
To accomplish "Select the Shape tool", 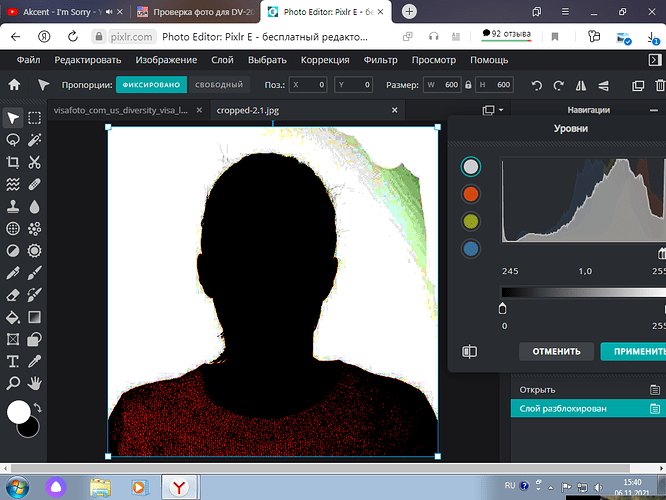I will click(x=34, y=339).
